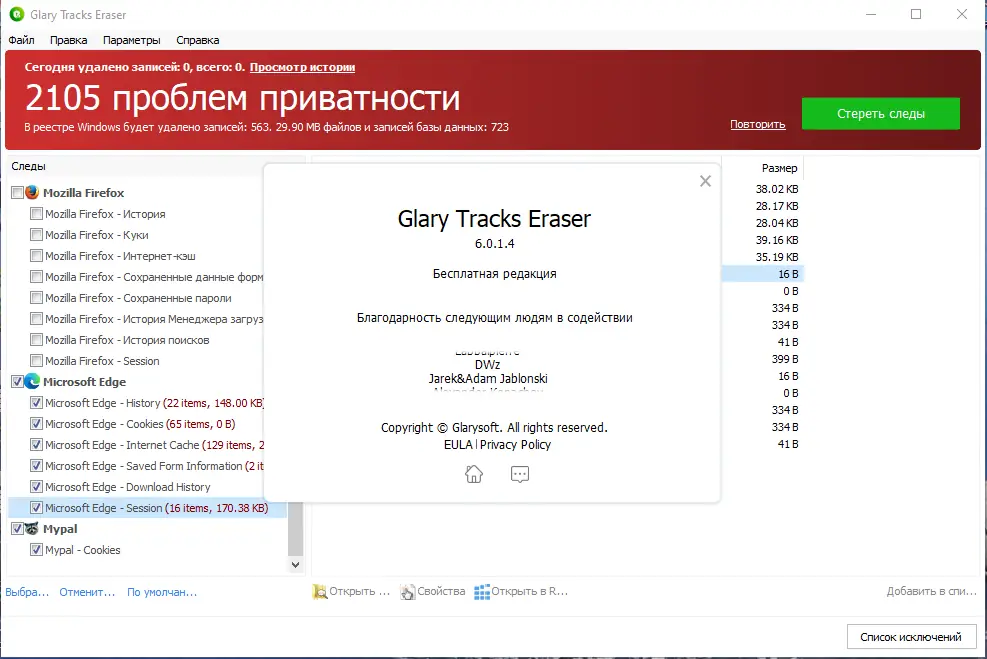This screenshot has height=659, width=987.
Task: Click the Jarek&Adam Jablonski credit
Action: (488, 378)
